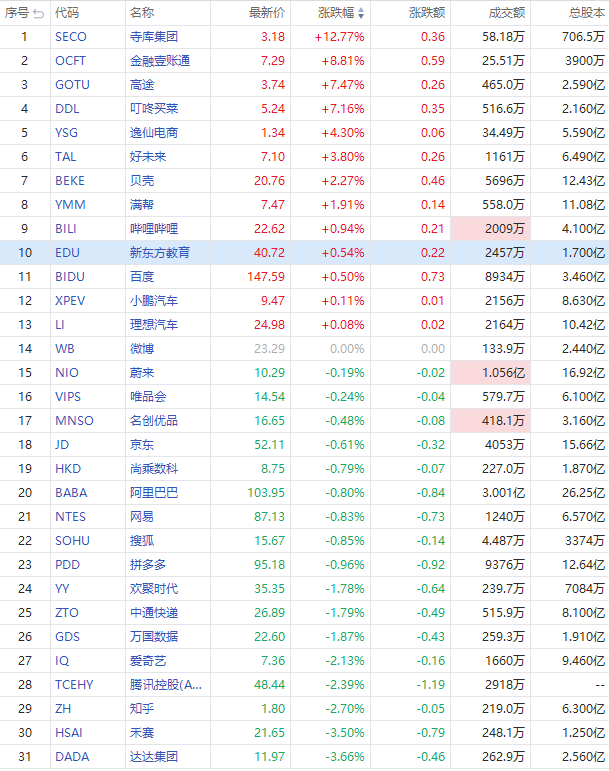
Task: Click the 代码 column header
Action: pyautogui.click(x=67, y=13)
